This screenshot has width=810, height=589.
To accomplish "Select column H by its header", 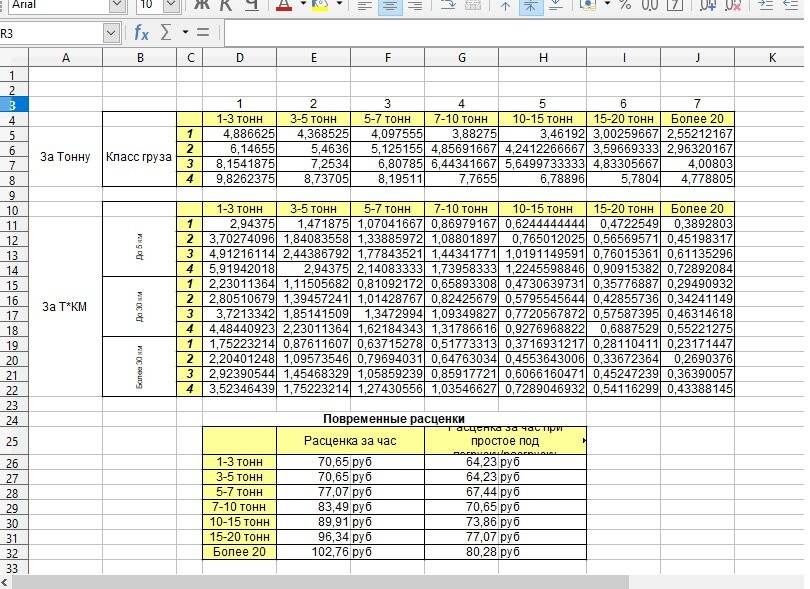I will pos(543,57).
